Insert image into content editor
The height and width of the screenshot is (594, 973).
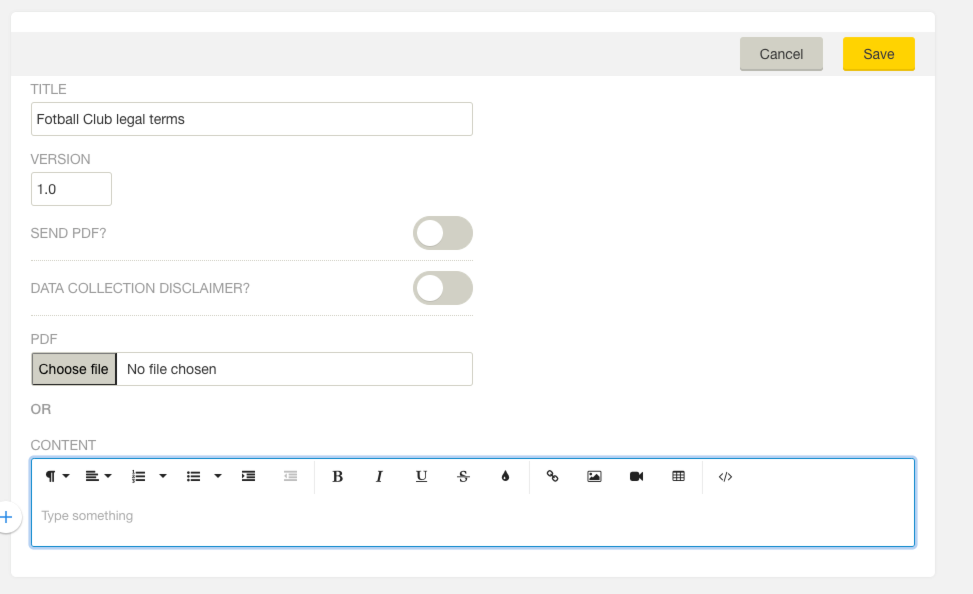tap(594, 476)
